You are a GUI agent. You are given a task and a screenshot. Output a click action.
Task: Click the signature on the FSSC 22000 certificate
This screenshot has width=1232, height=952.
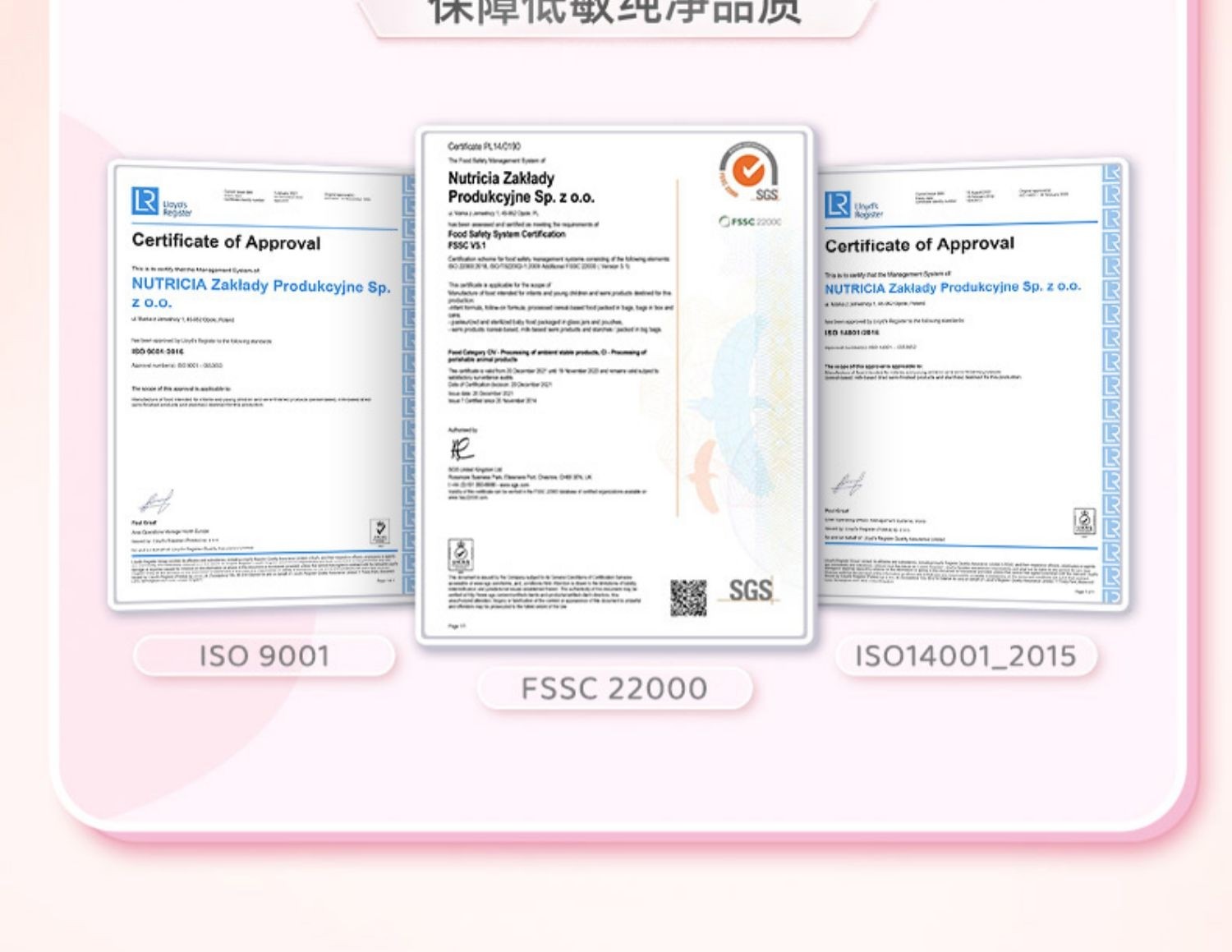[462, 449]
